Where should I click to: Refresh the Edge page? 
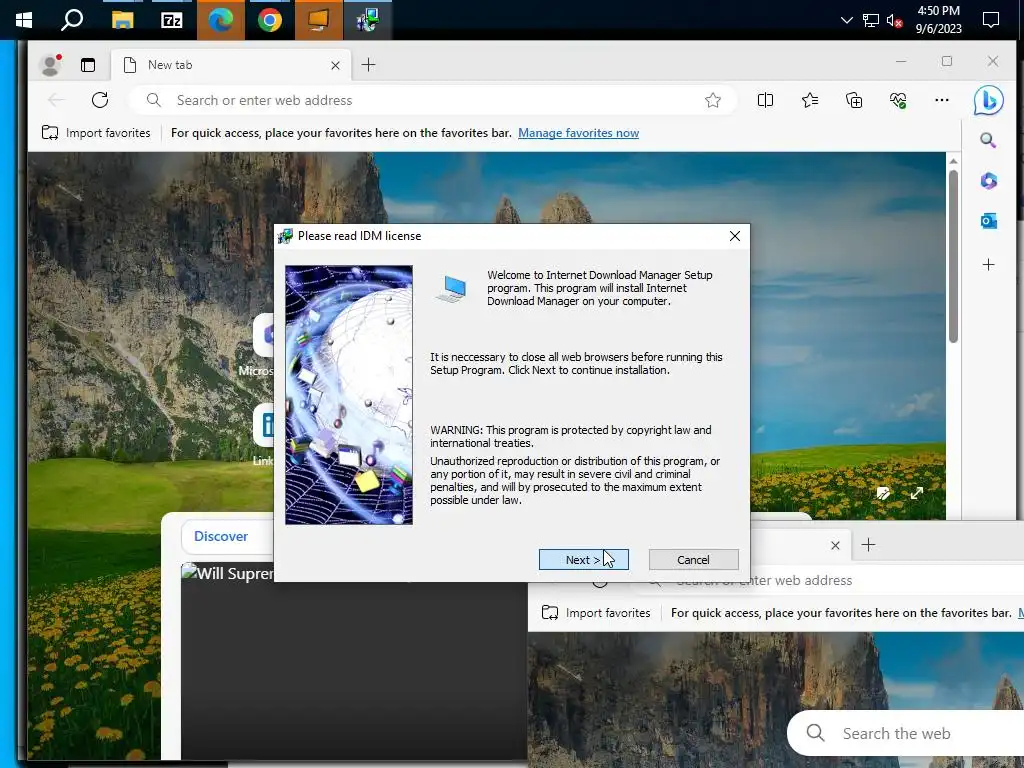100,100
